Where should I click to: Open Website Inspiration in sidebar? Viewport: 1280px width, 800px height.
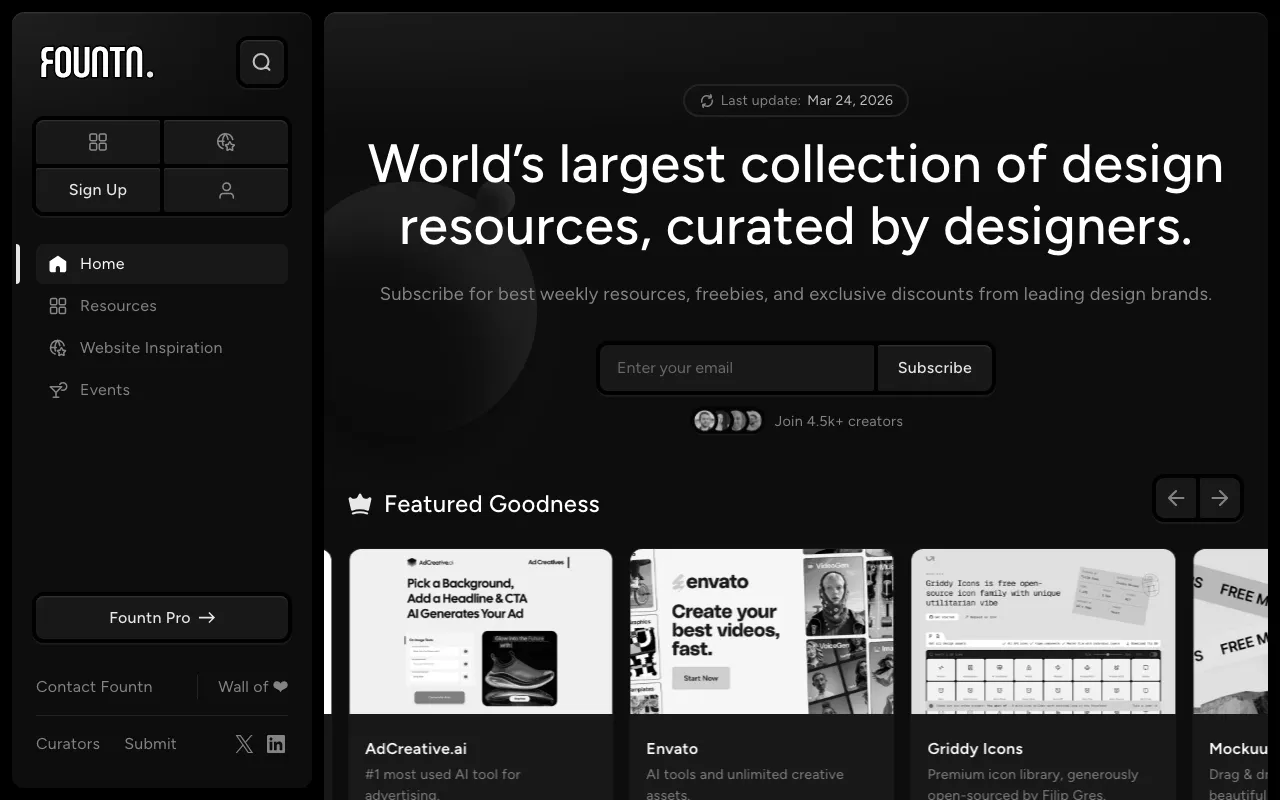click(162, 348)
